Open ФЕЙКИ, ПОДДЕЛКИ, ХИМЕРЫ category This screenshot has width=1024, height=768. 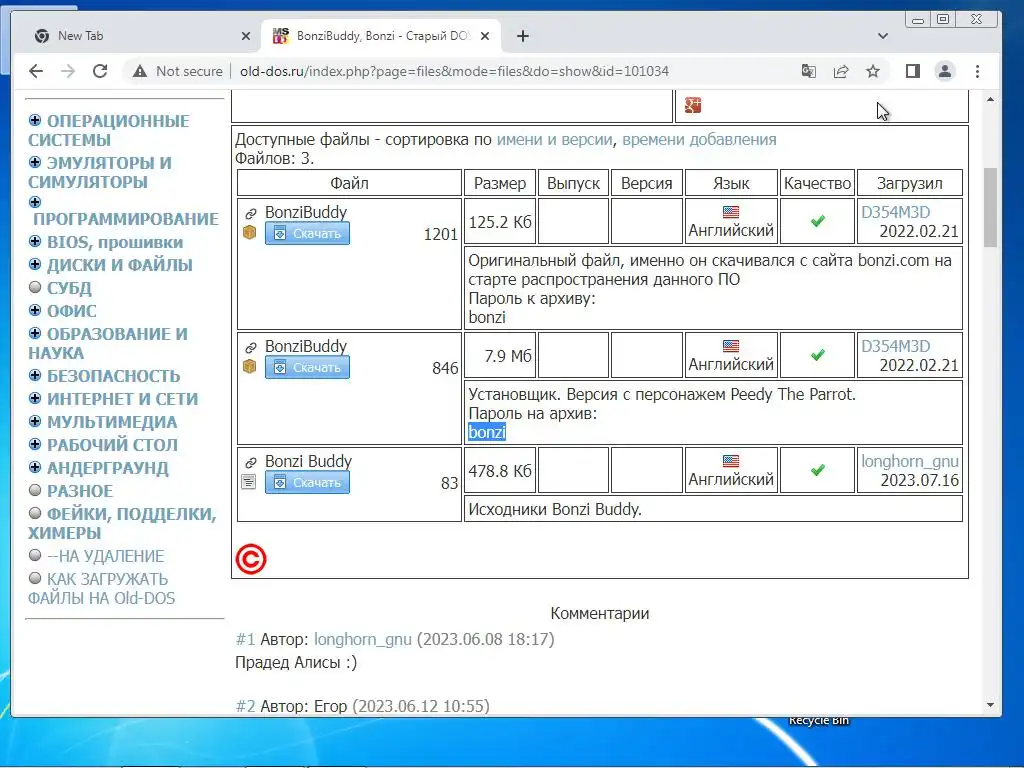pyautogui.click(x=122, y=523)
